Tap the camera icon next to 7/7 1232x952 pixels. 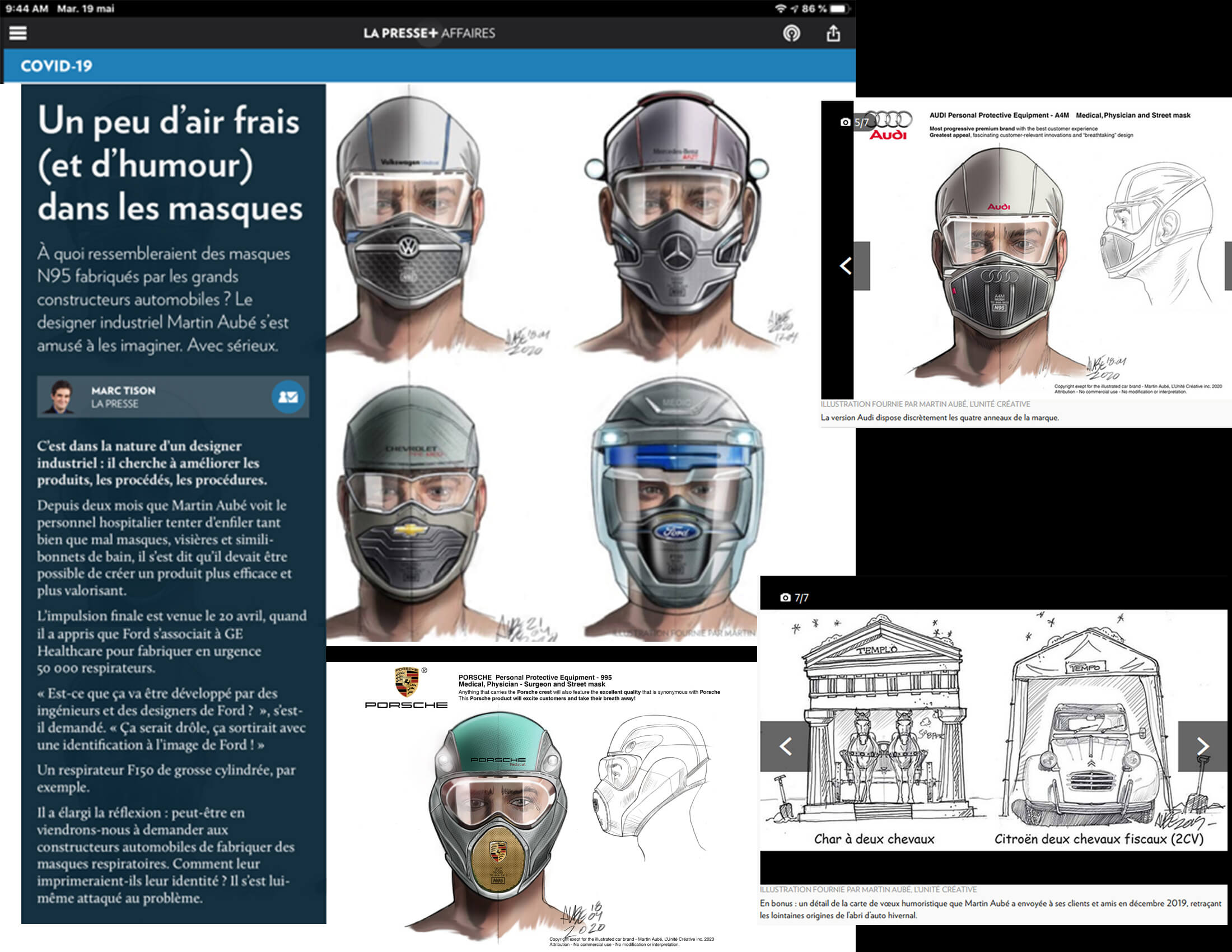pos(785,598)
